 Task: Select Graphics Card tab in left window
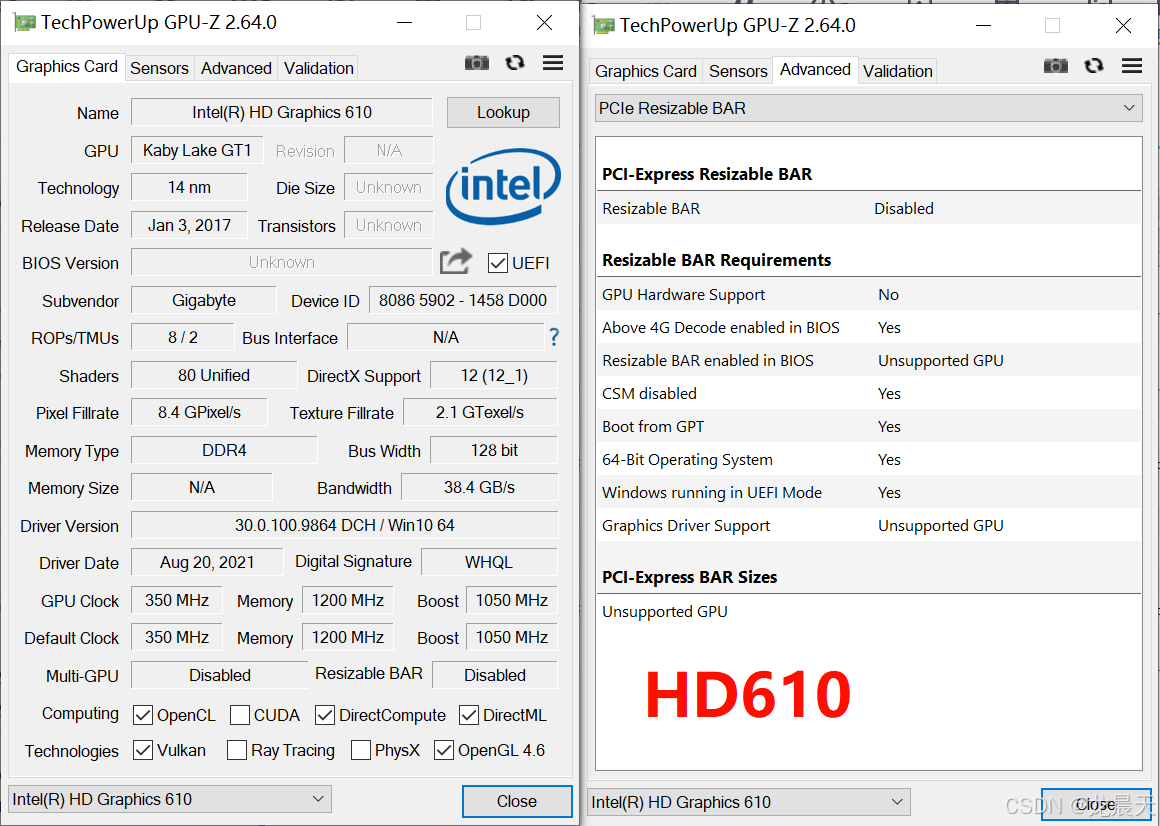(67, 67)
